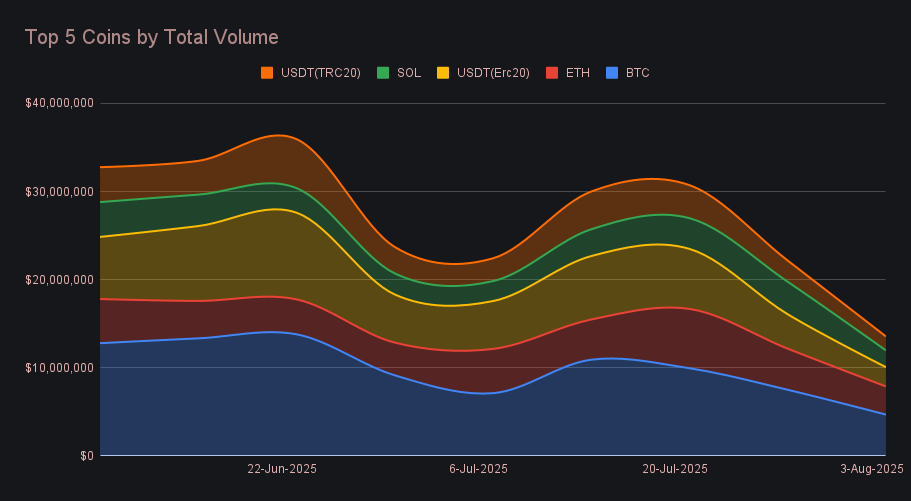Click the blue BTC legend swatch
911x501 pixels.
[x=612, y=73]
